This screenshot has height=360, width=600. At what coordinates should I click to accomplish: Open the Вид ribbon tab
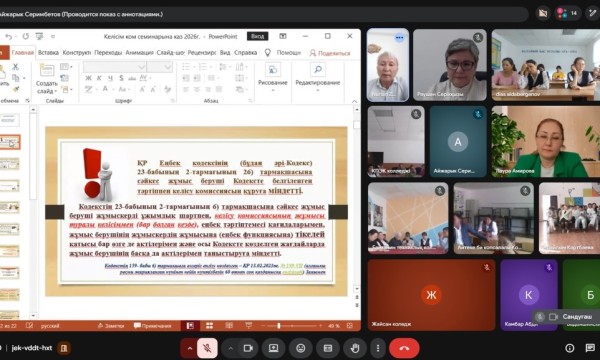[225, 52]
